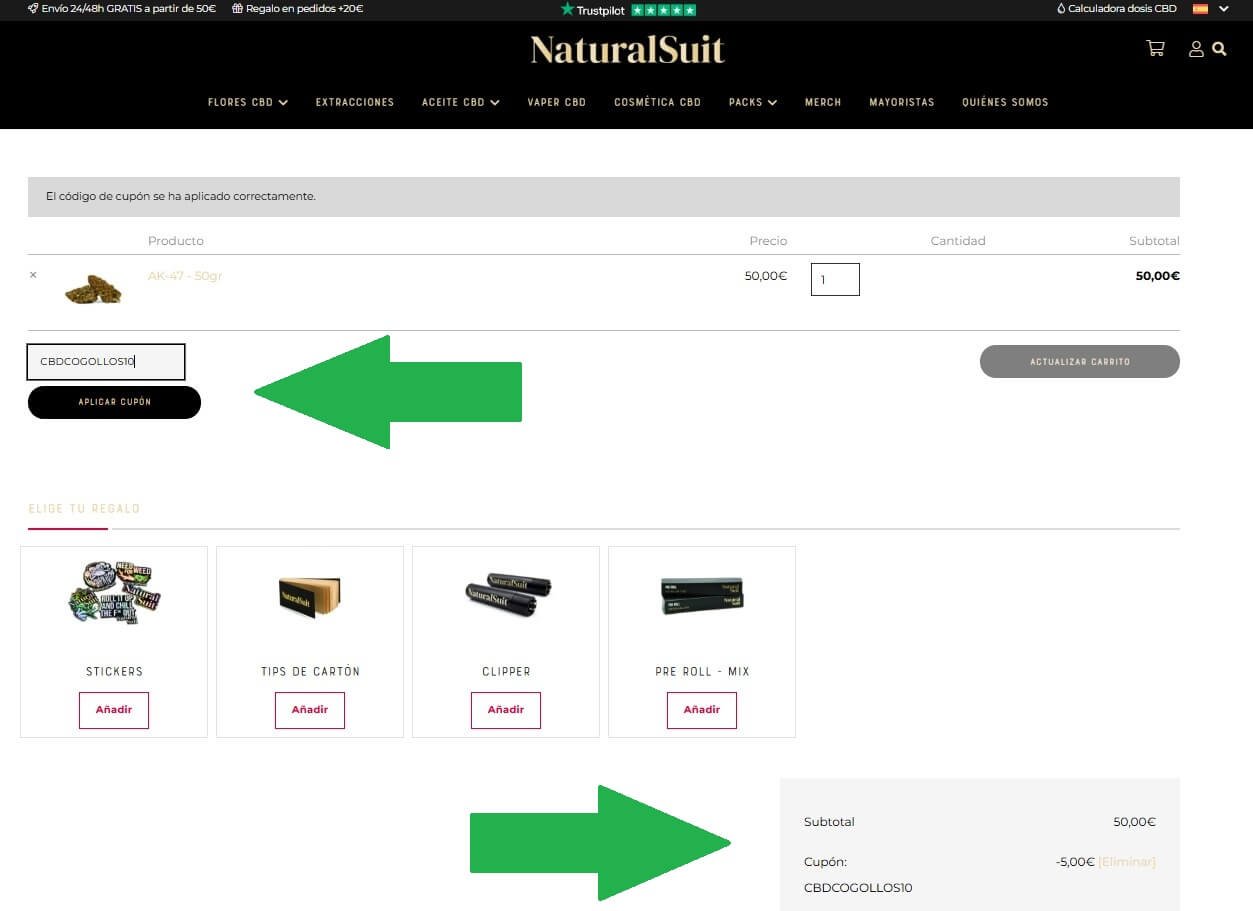This screenshot has height=911, width=1253.
Task: Click the 50,00€ price in product row
Action: (x=766, y=276)
